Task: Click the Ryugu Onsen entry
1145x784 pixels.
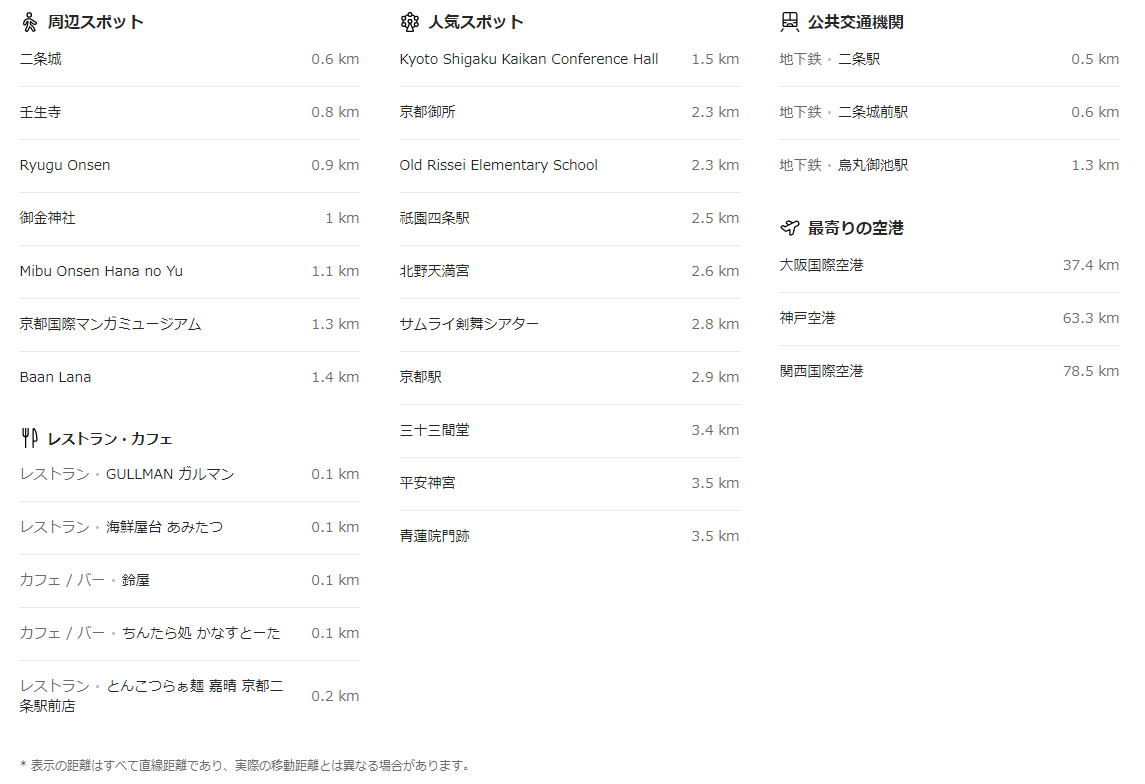Action: click(189, 166)
